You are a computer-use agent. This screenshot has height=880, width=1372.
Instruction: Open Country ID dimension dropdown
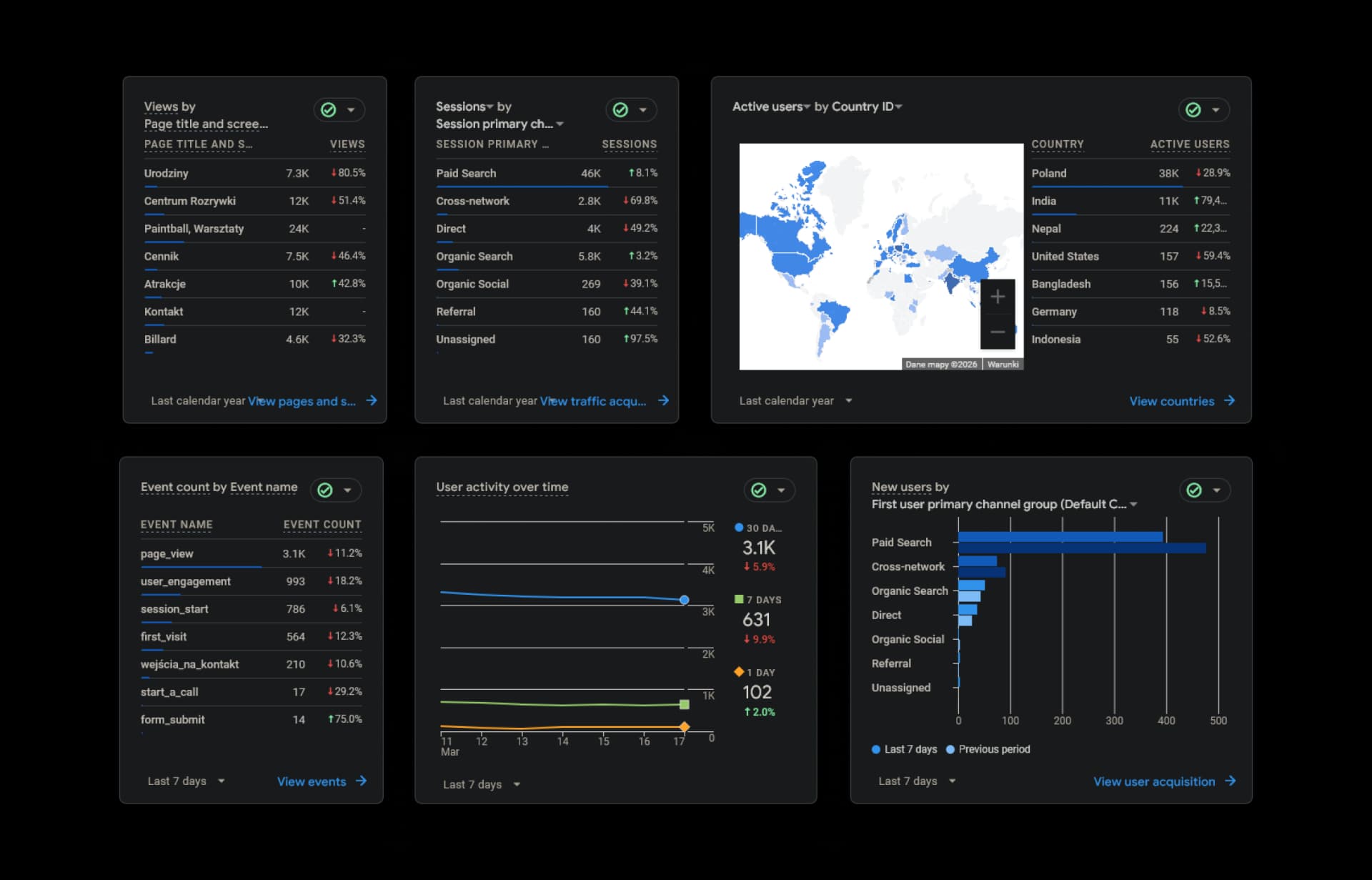(x=898, y=107)
